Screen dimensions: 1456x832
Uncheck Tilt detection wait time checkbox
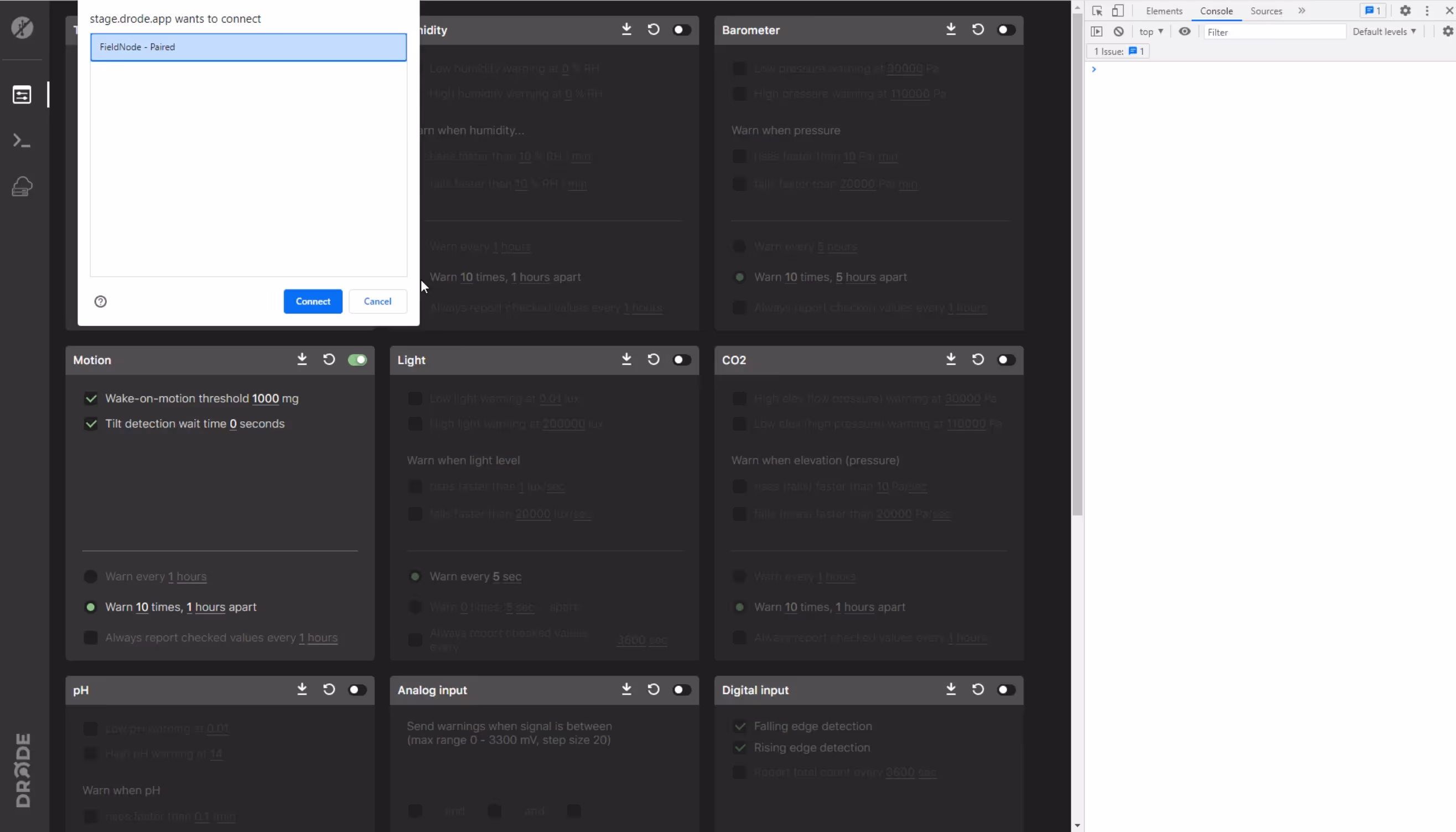tap(91, 424)
